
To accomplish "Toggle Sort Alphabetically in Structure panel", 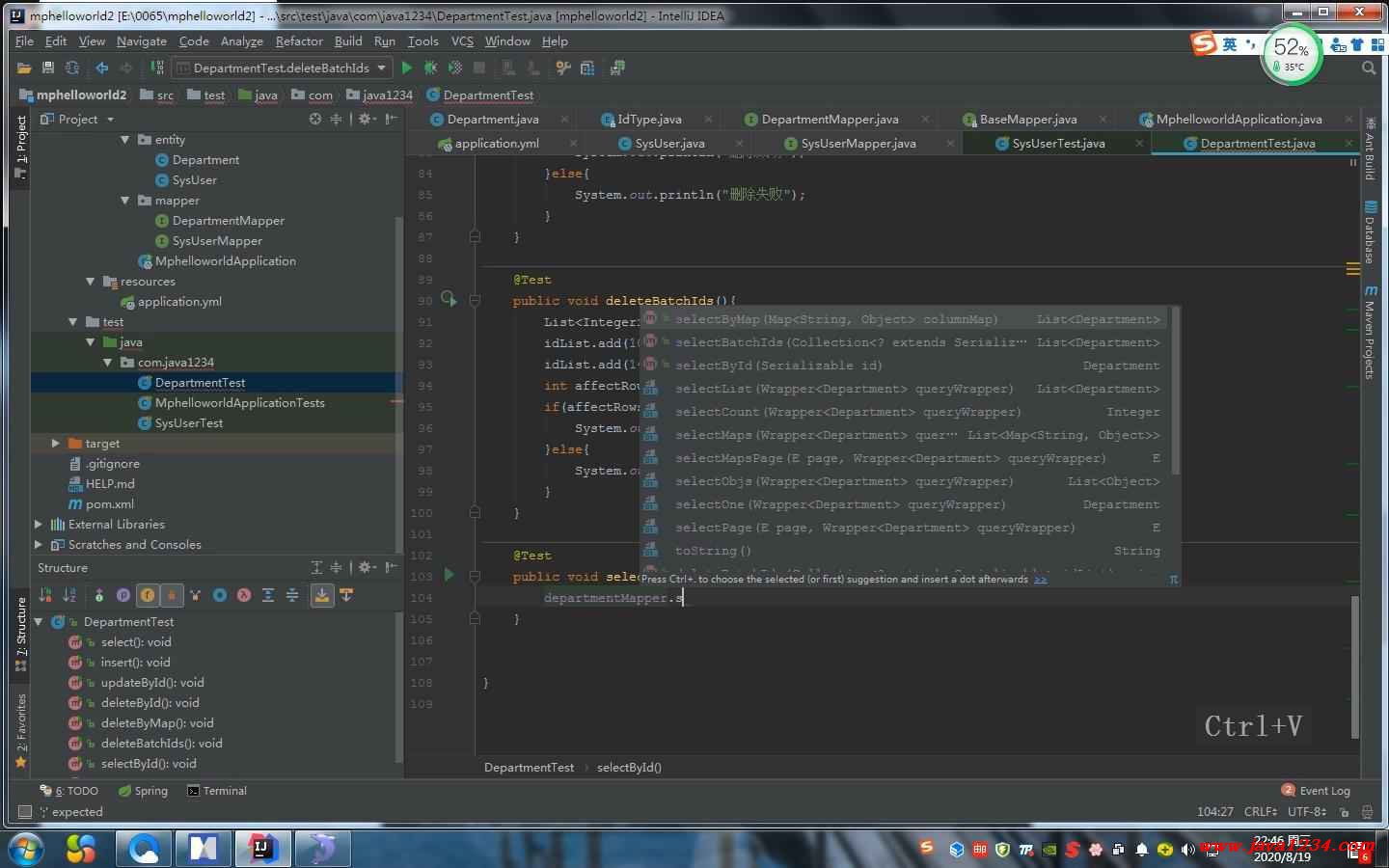I will [69, 595].
